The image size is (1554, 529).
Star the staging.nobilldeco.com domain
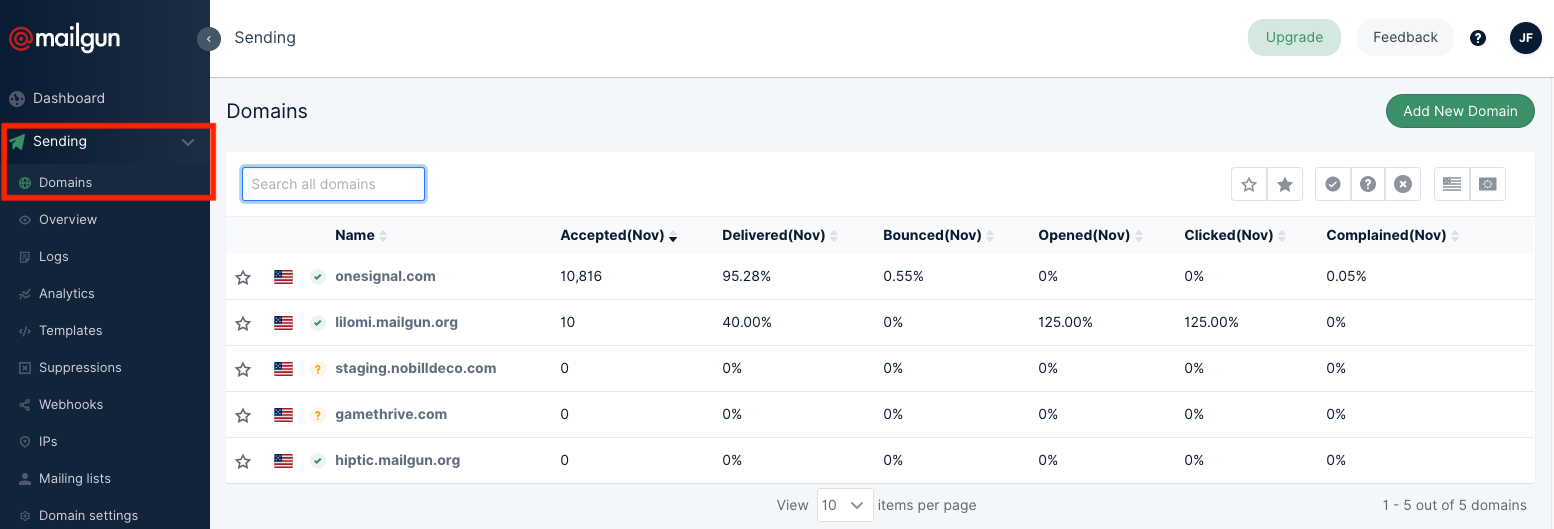(x=243, y=369)
